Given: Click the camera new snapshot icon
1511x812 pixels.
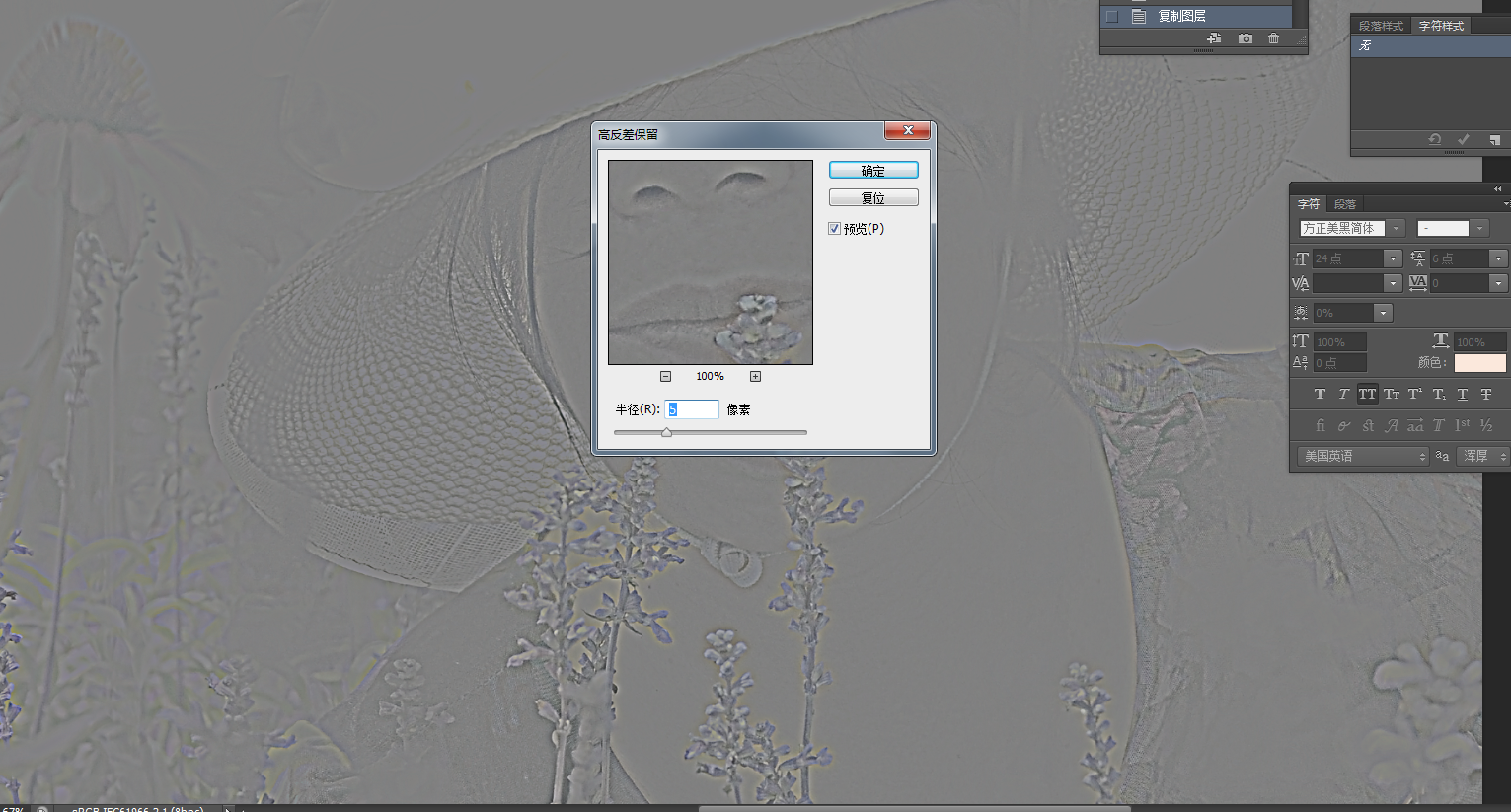Looking at the screenshot, I should click(x=1246, y=38).
